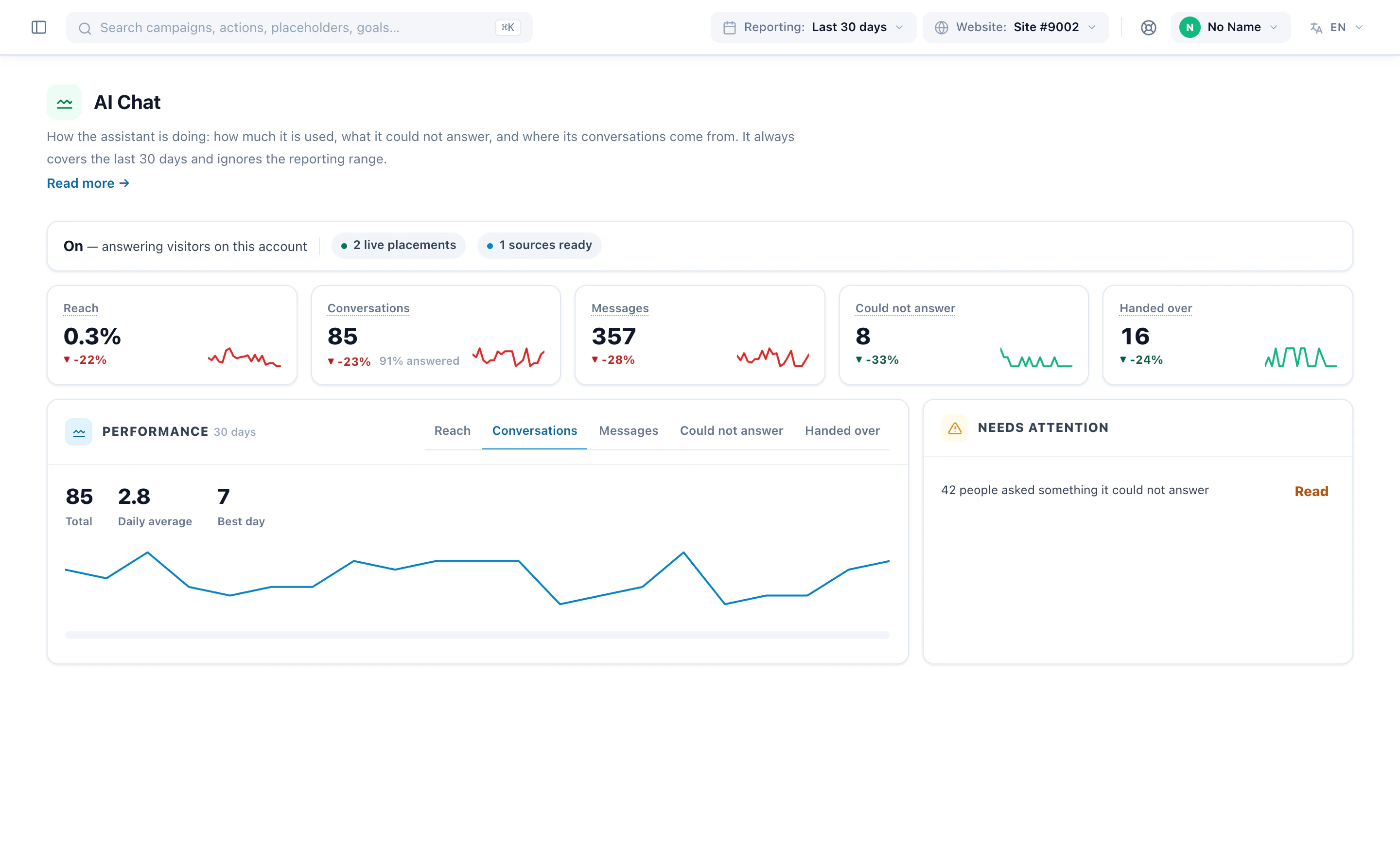
Task: Click the Handed over card label
Action: coord(1155,308)
